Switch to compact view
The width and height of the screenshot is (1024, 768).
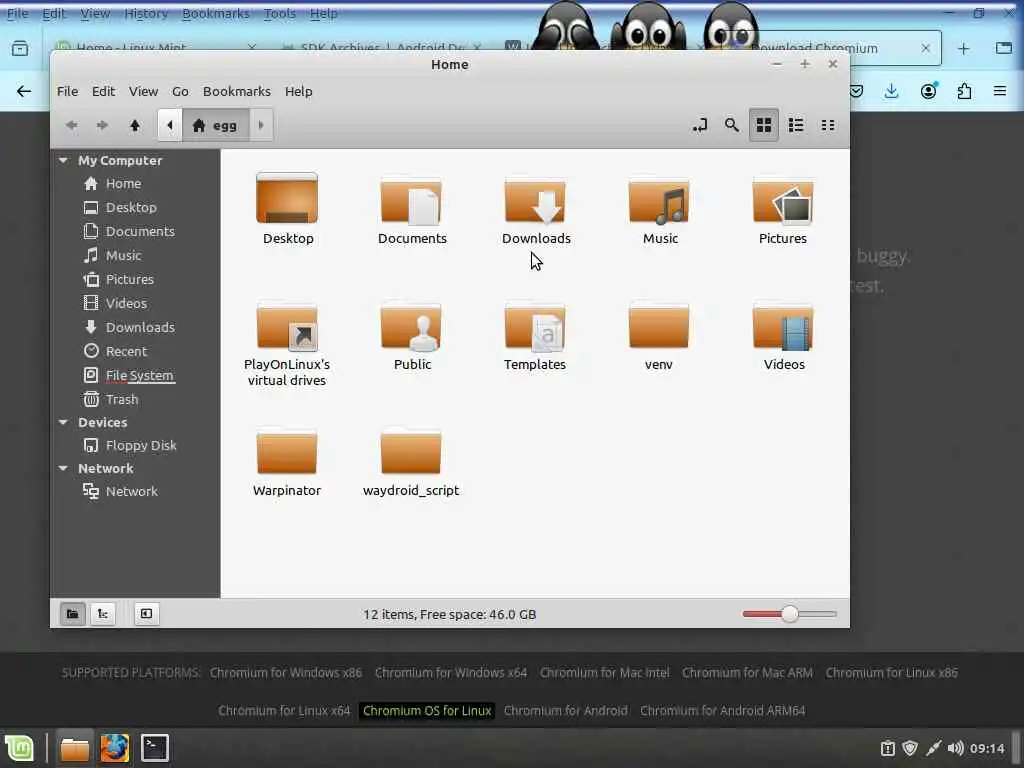point(827,125)
